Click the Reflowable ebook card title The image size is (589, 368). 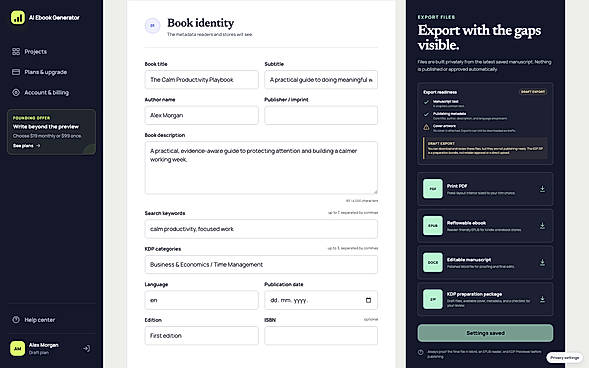tap(466, 223)
